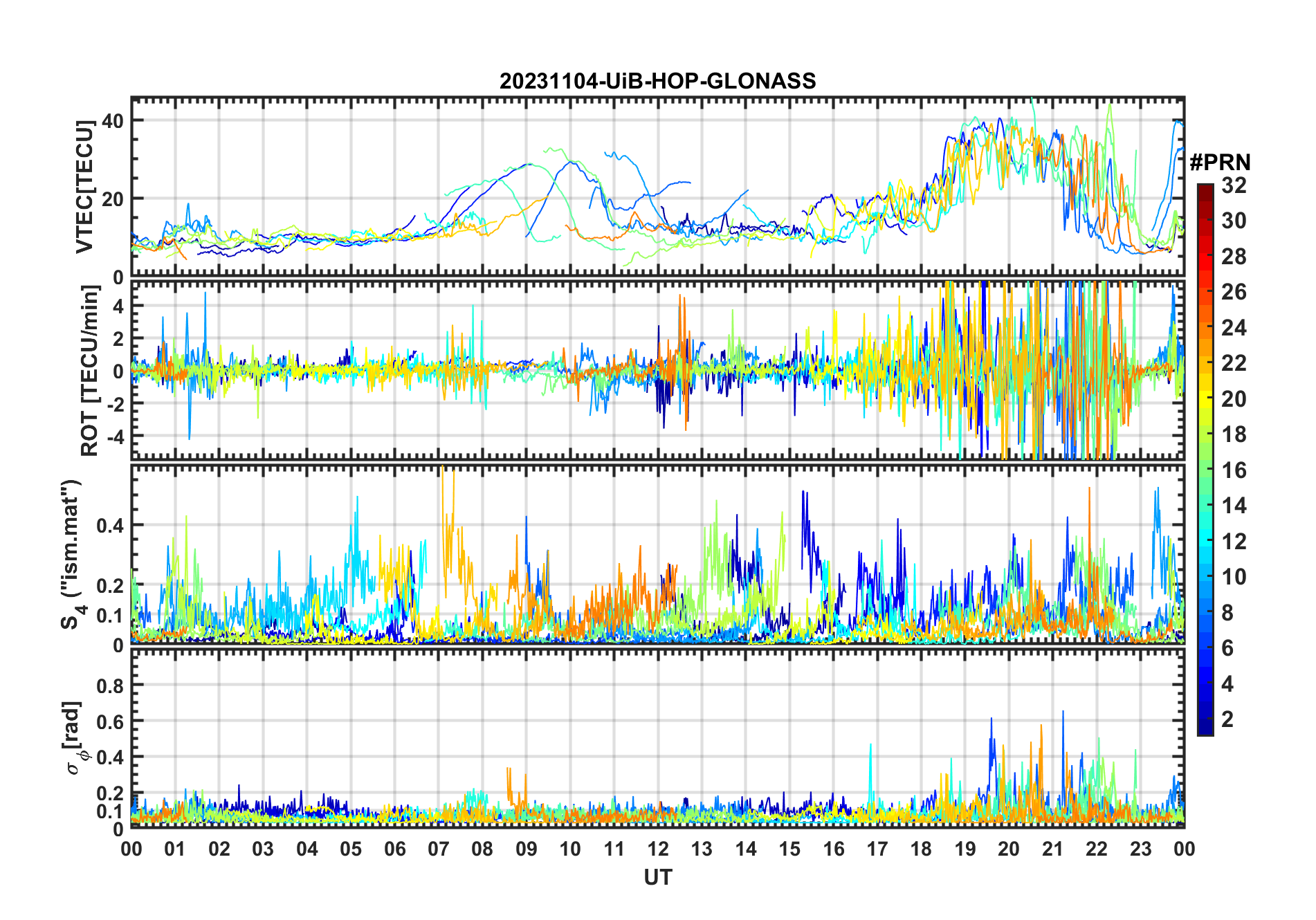
Task: Pick the dark blue bottom of PRN colorbar
Action: (x=1205, y=729)
